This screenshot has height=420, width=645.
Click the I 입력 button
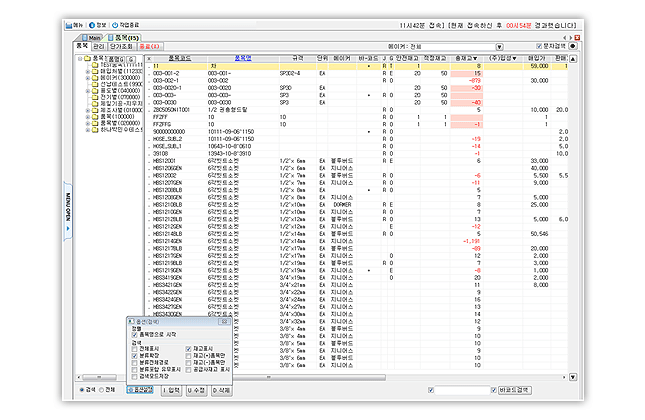pos(172,390)
